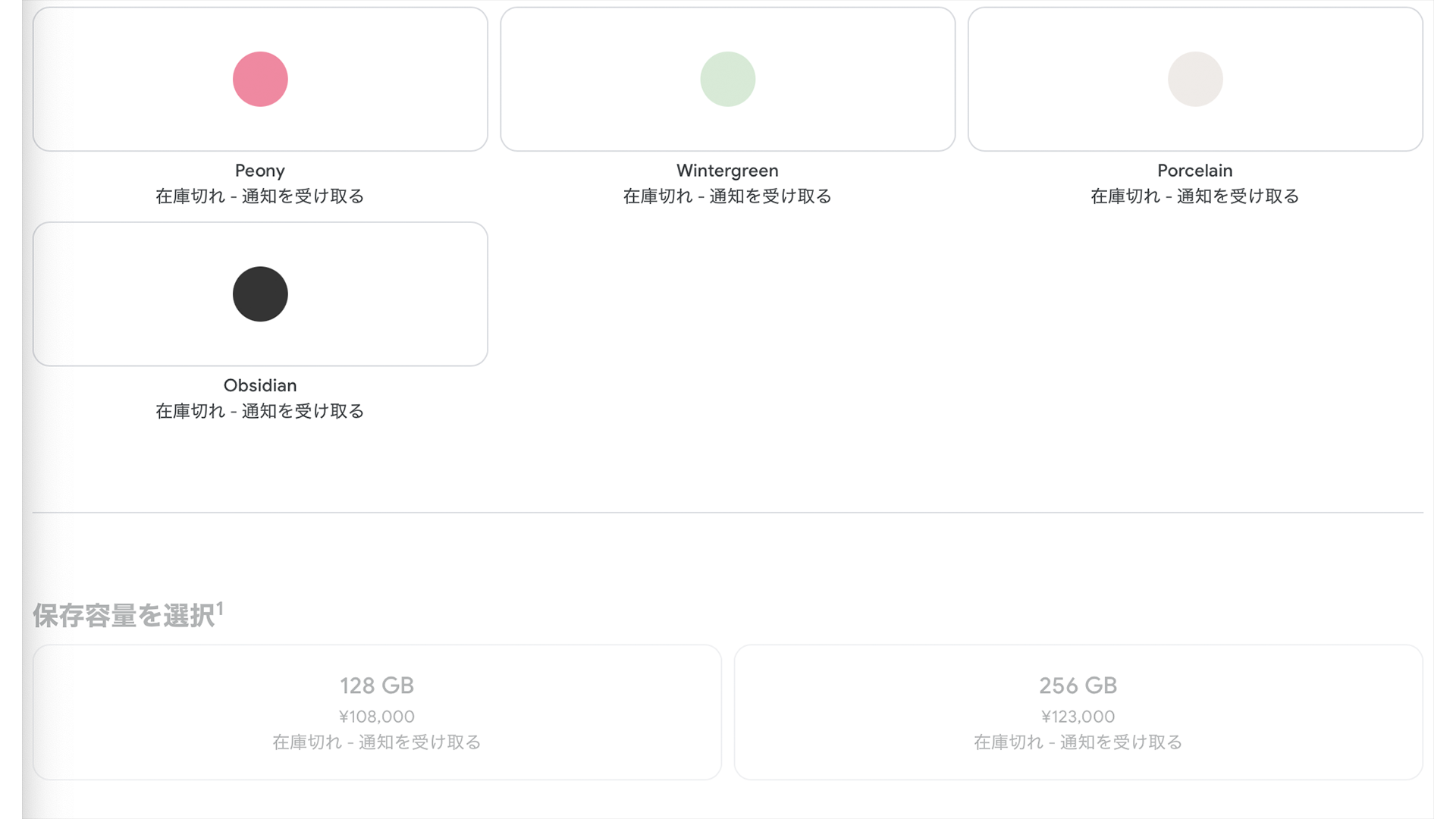The height and width of the screenshot is (819, 1456).
Task: Click the Peony color name label
Action: pyautogui.click(x=260, y=171)
